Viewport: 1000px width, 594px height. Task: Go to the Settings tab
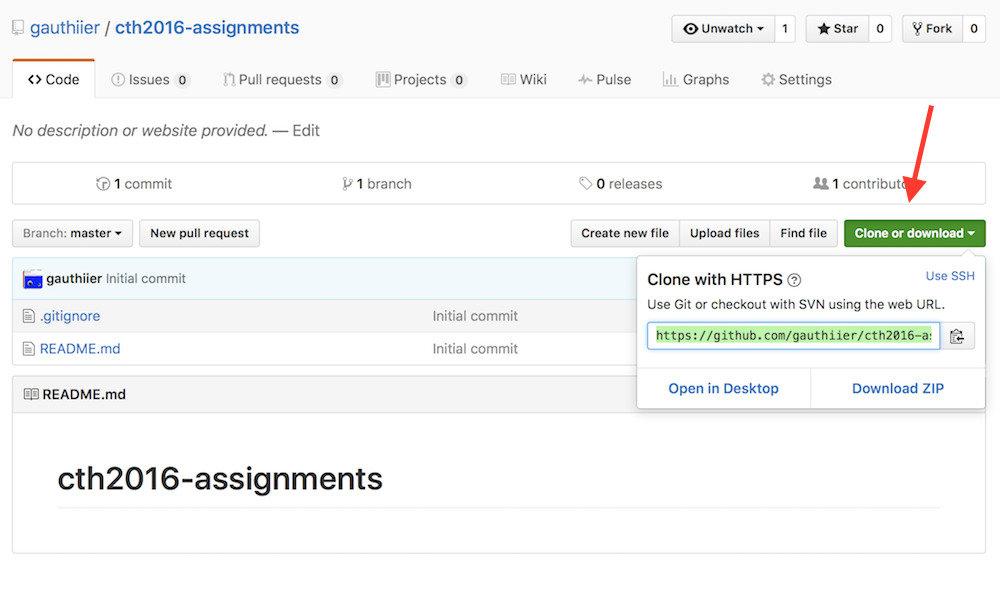point(796,80)
